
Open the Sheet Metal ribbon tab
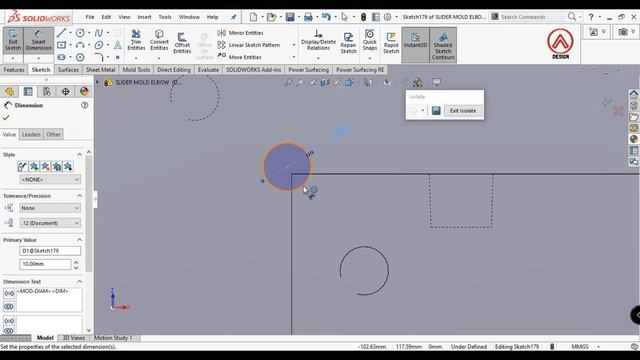[100, 70]
